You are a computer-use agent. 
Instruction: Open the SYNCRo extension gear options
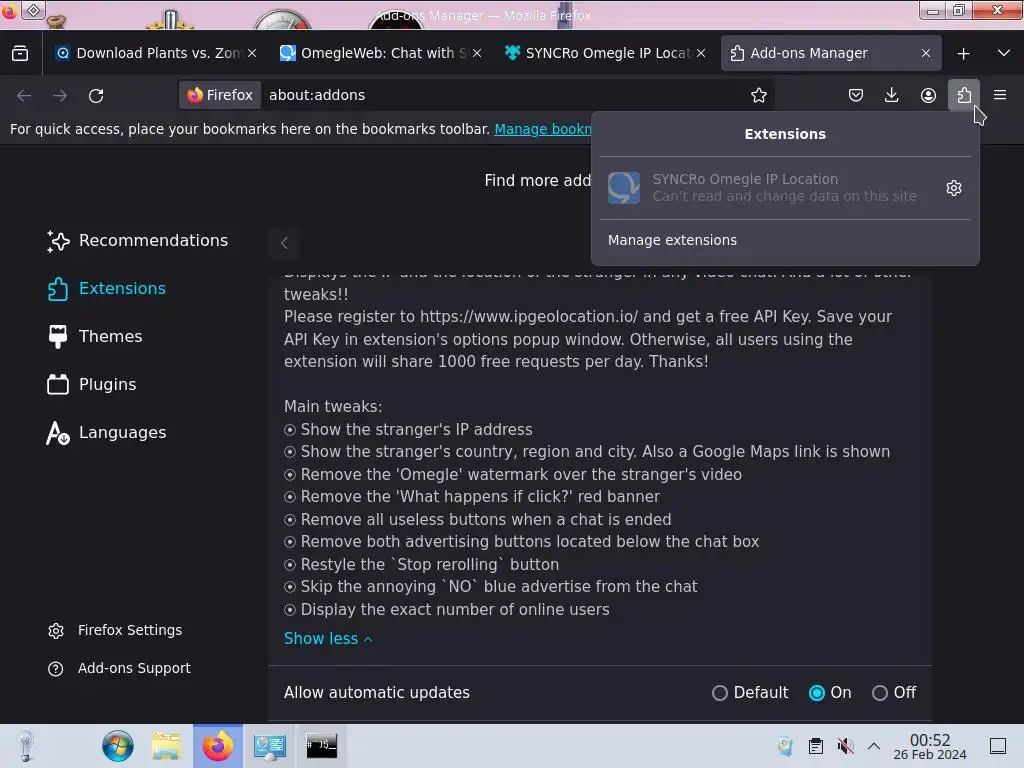(954, 188)
